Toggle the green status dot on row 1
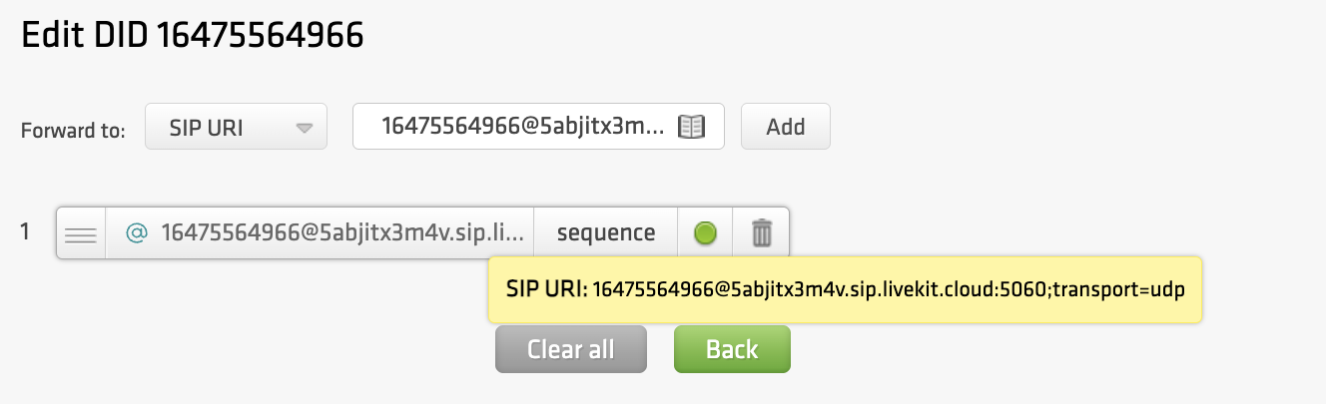Image resolution: width=1326 pixels, height=404 pixels. tap(705, 234)
